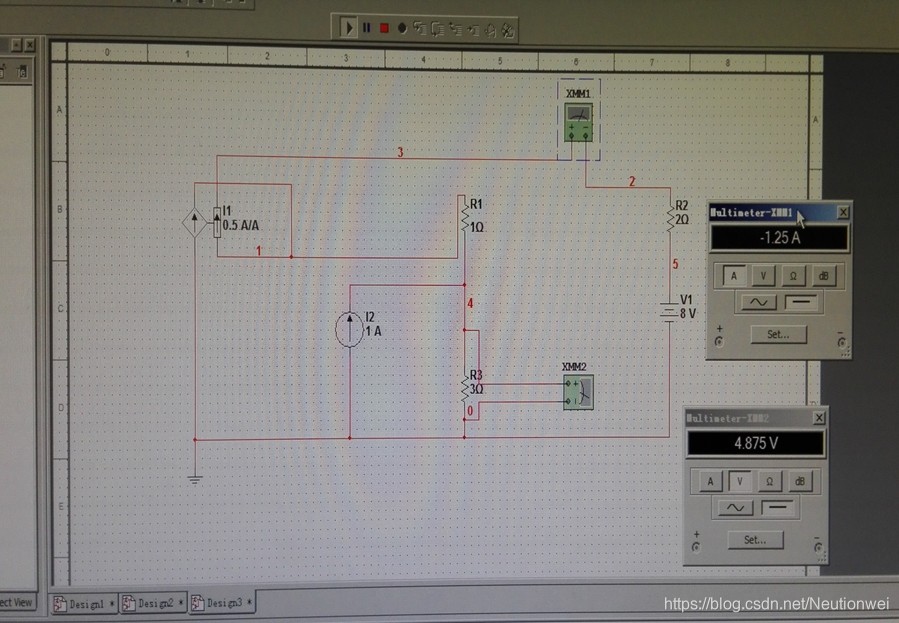
Task: Click the 0.5 A/A label of I1
Action: tap(241, 225)
